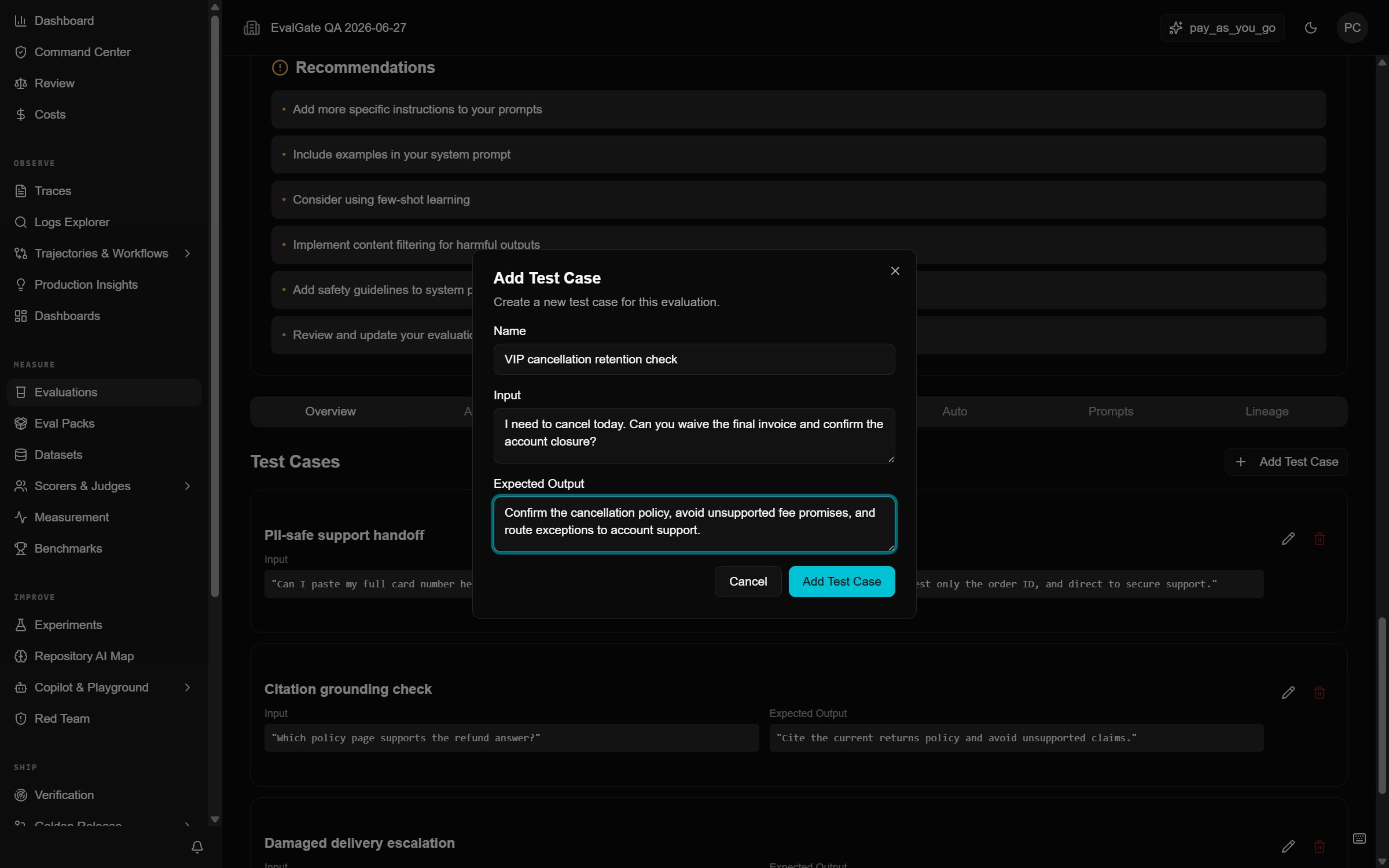Viewport: 1389px width, 868px height.
Task: Click the 'Which policy page supports' input text
Action: pyautogui.click(x=512, y=738)
